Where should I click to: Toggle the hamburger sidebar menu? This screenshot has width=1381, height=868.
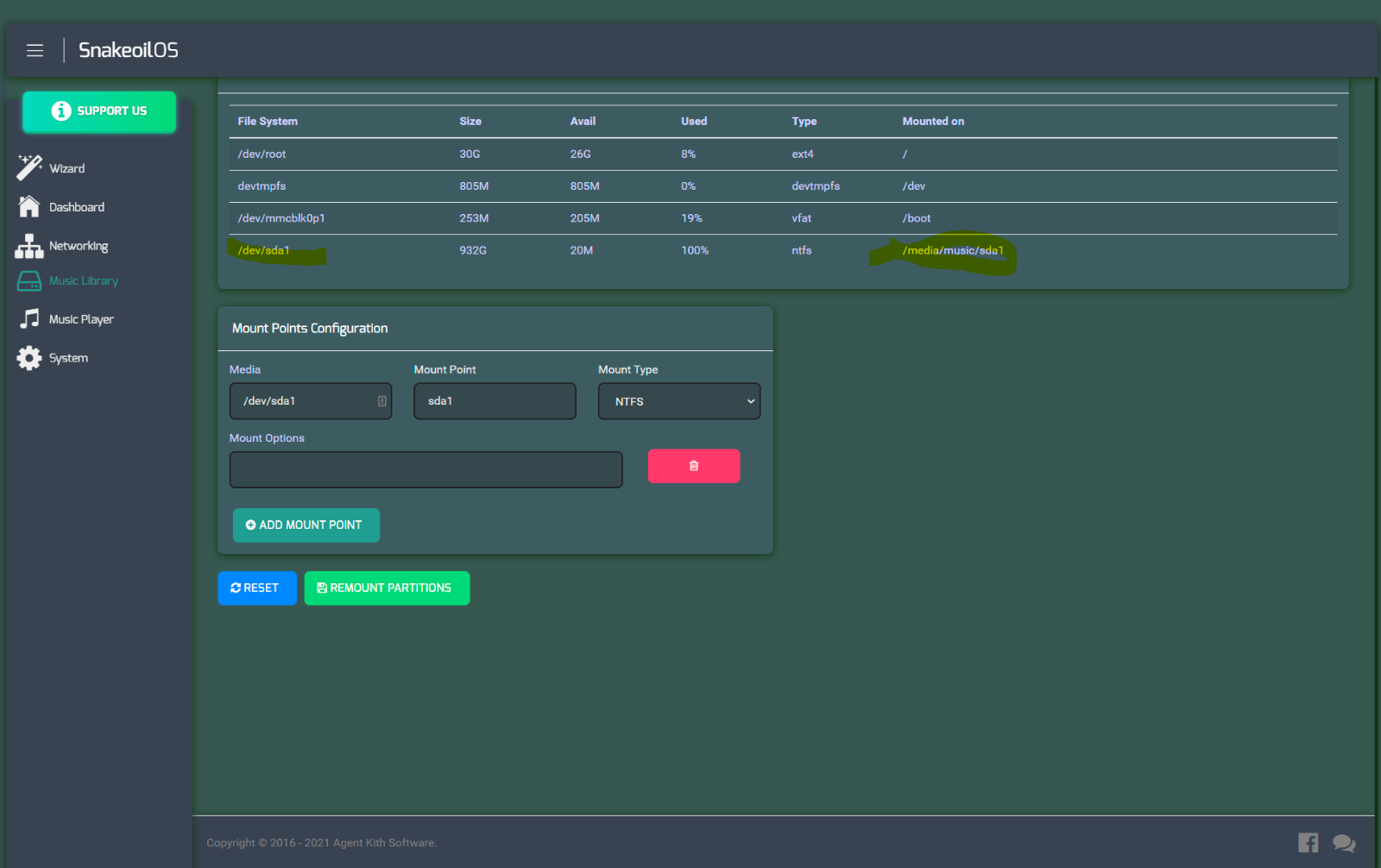tap(35, 51)
